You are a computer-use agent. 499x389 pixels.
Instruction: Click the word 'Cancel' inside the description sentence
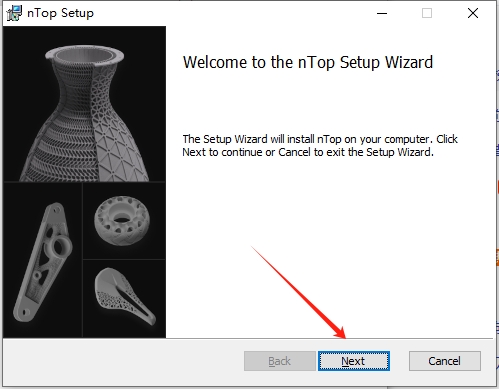click(294, 152)
